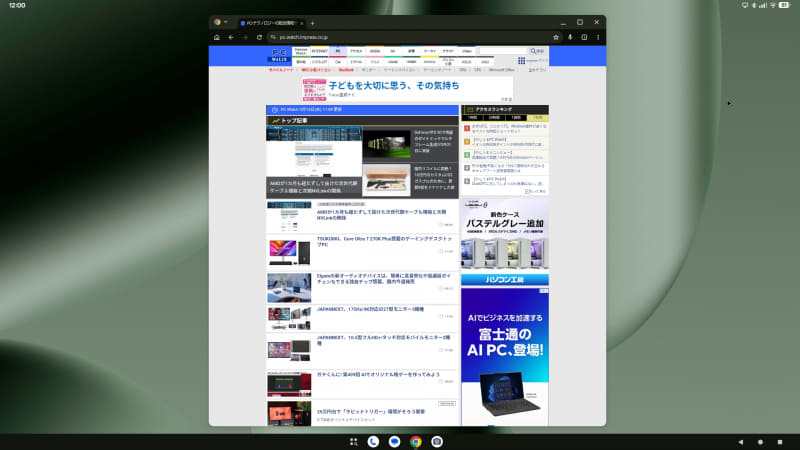The height and width of the screenshot is (450, 800).
Task: Tap the Android back navigation triangle
Action: pyautogui.click(x=741, y=442)
